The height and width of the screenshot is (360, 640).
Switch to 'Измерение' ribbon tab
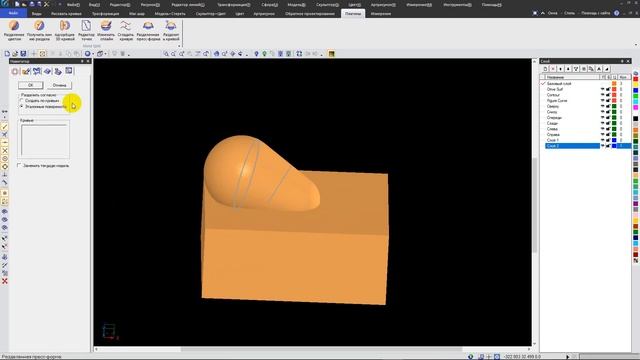click(x=381, y=13)
